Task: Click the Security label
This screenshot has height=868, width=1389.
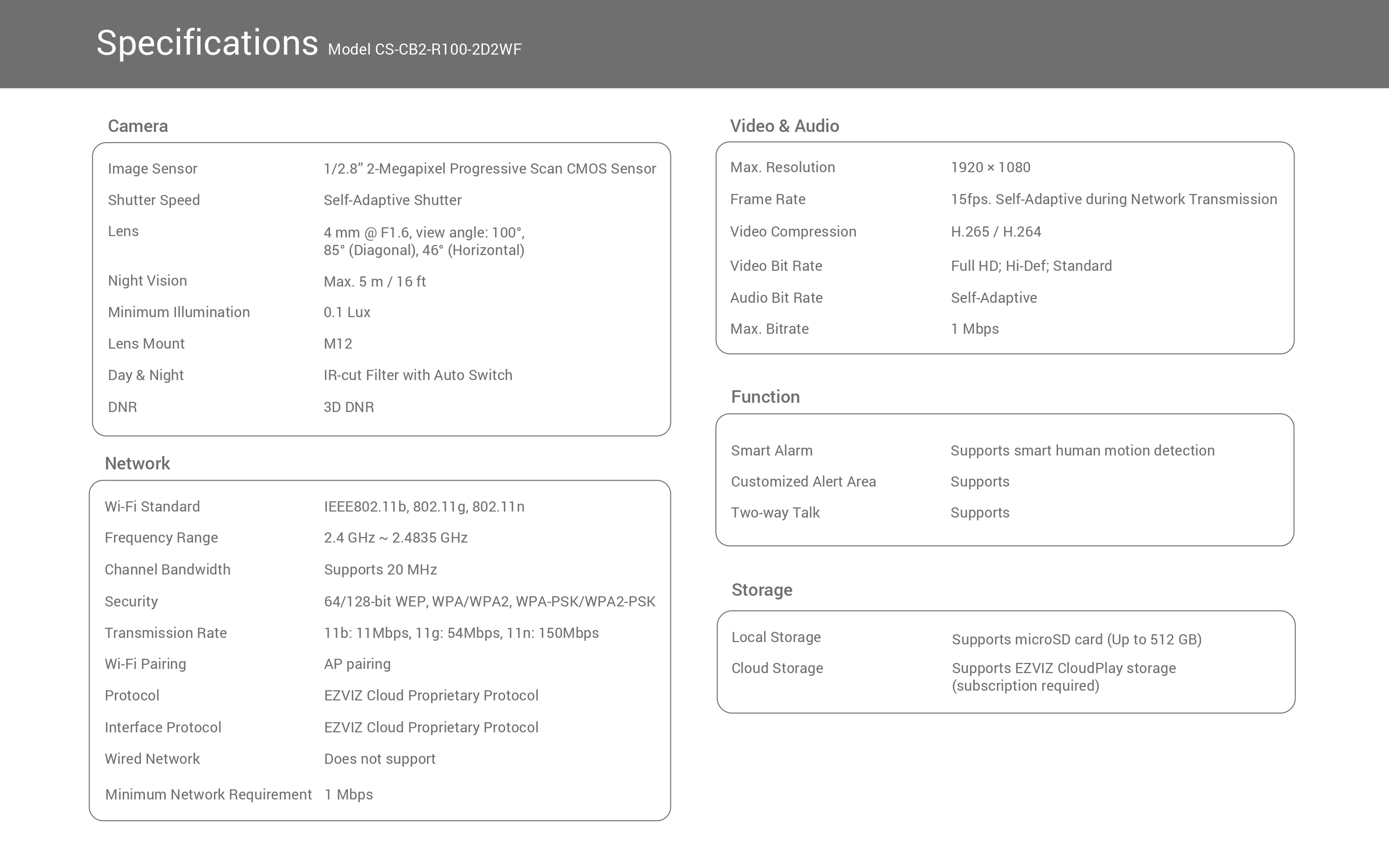Action: pyautogui.click(x=131, y=602)
